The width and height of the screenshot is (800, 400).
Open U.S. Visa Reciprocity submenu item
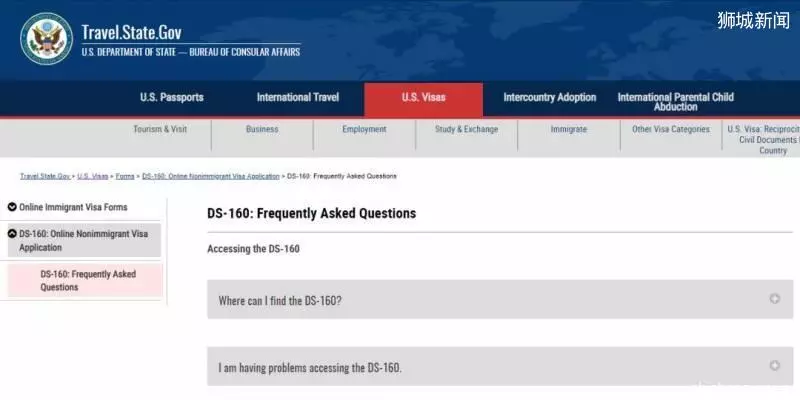tap(764, 140)
